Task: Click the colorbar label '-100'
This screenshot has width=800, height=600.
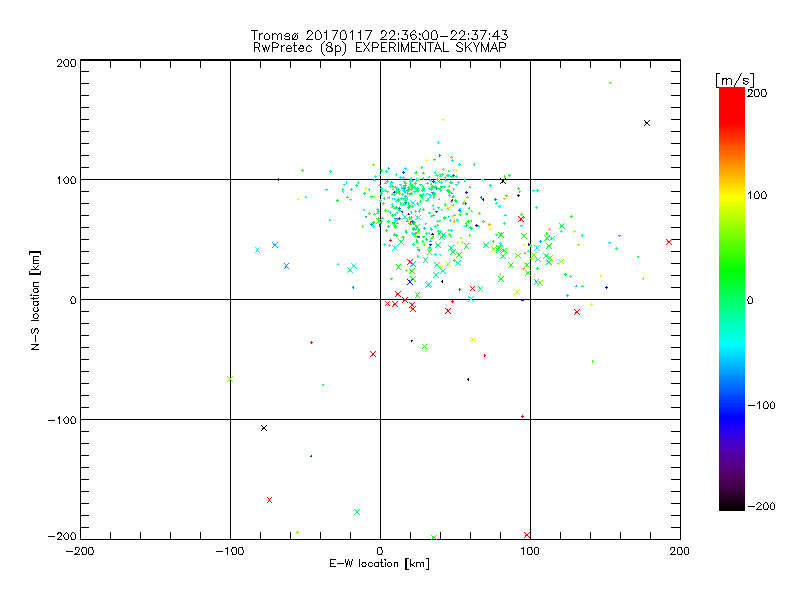Action: point(761,406)
